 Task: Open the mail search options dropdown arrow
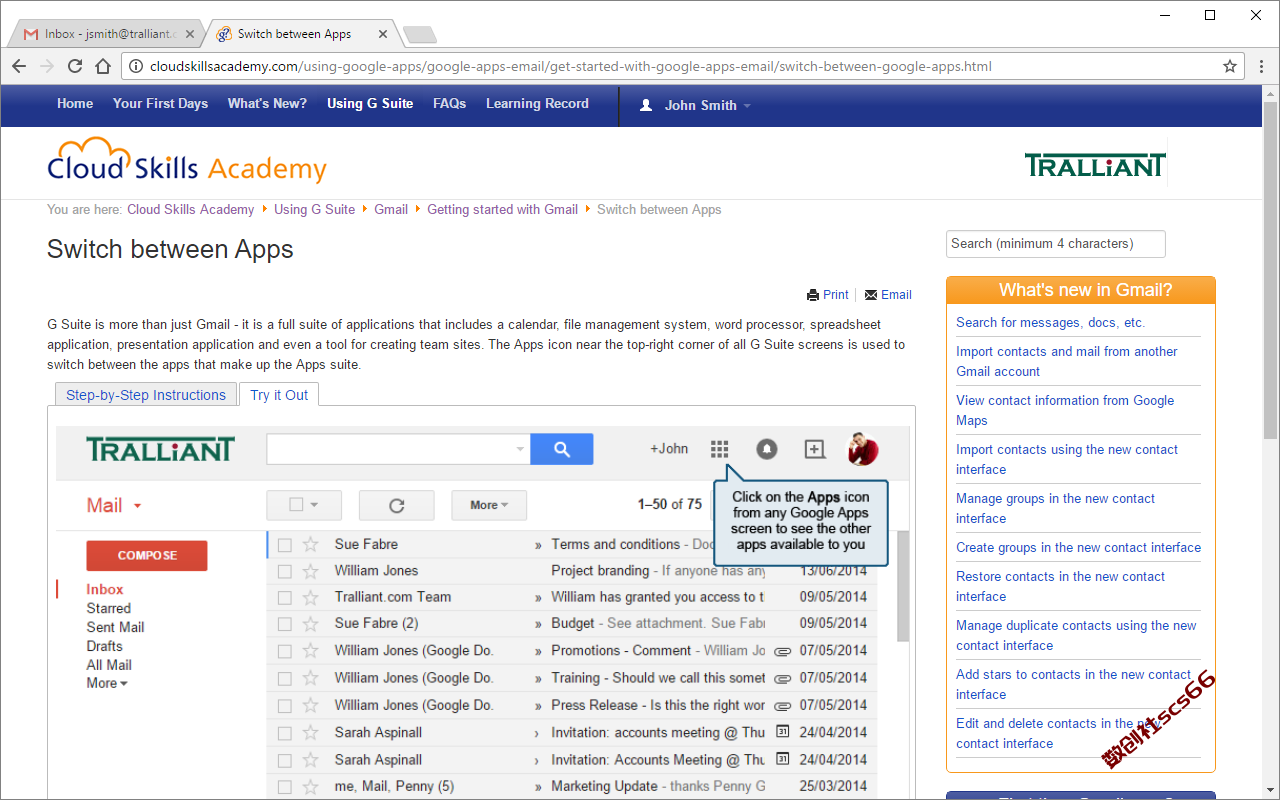coord(520,449)
